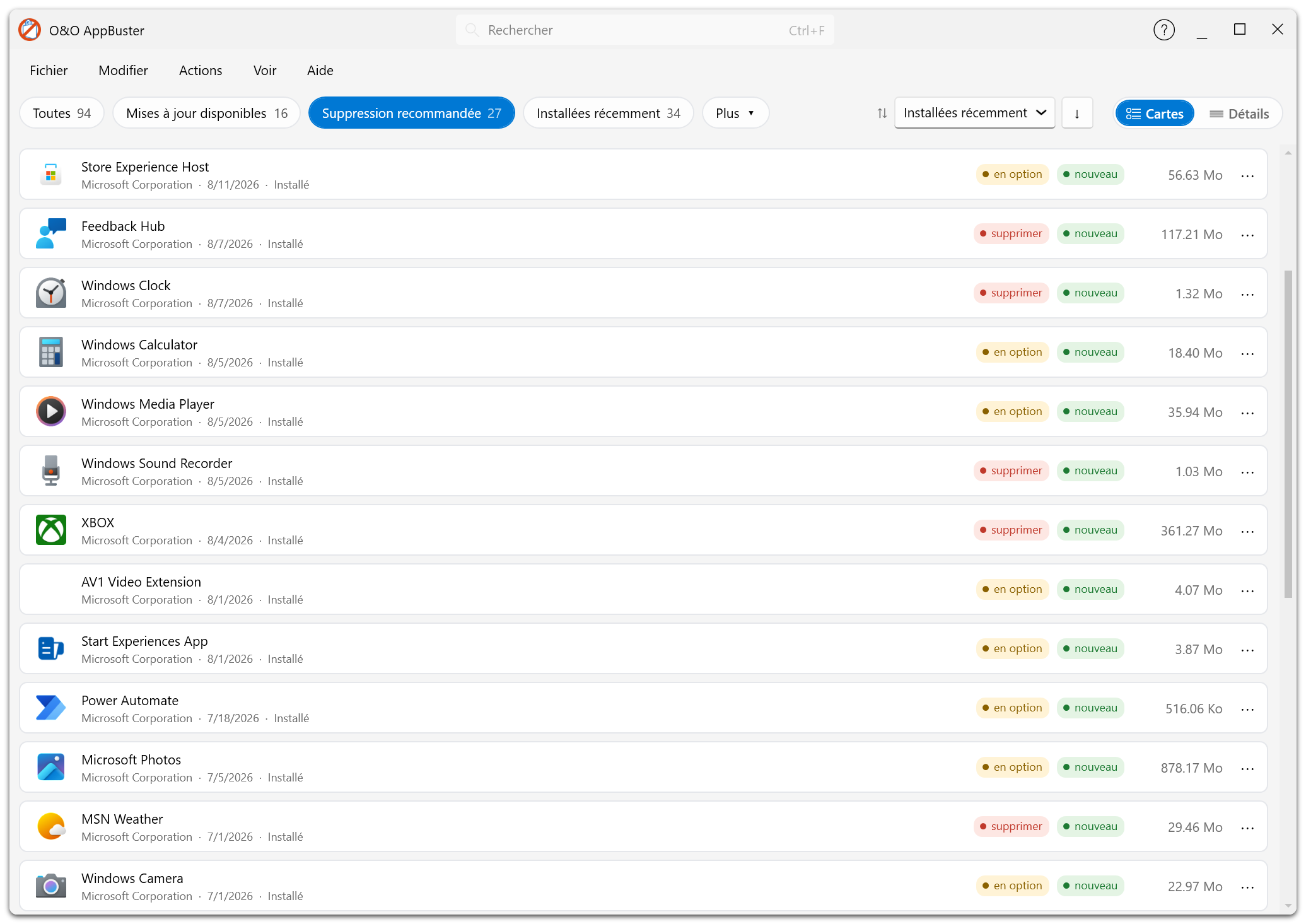Click the Windows Media Player icon
Screen dimensions: 1306x924
[51, 411]
